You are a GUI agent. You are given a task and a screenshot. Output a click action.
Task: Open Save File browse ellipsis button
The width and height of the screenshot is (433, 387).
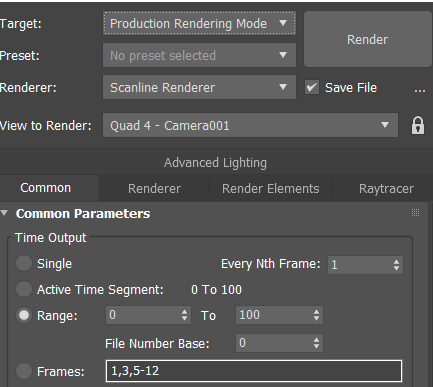click(x=420, y=88)
